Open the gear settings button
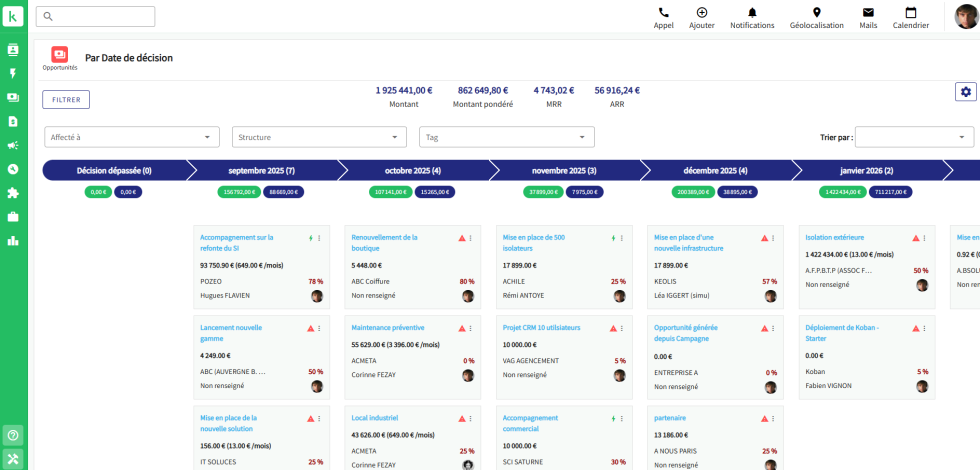Screen dimensions: 980x470 965,92
